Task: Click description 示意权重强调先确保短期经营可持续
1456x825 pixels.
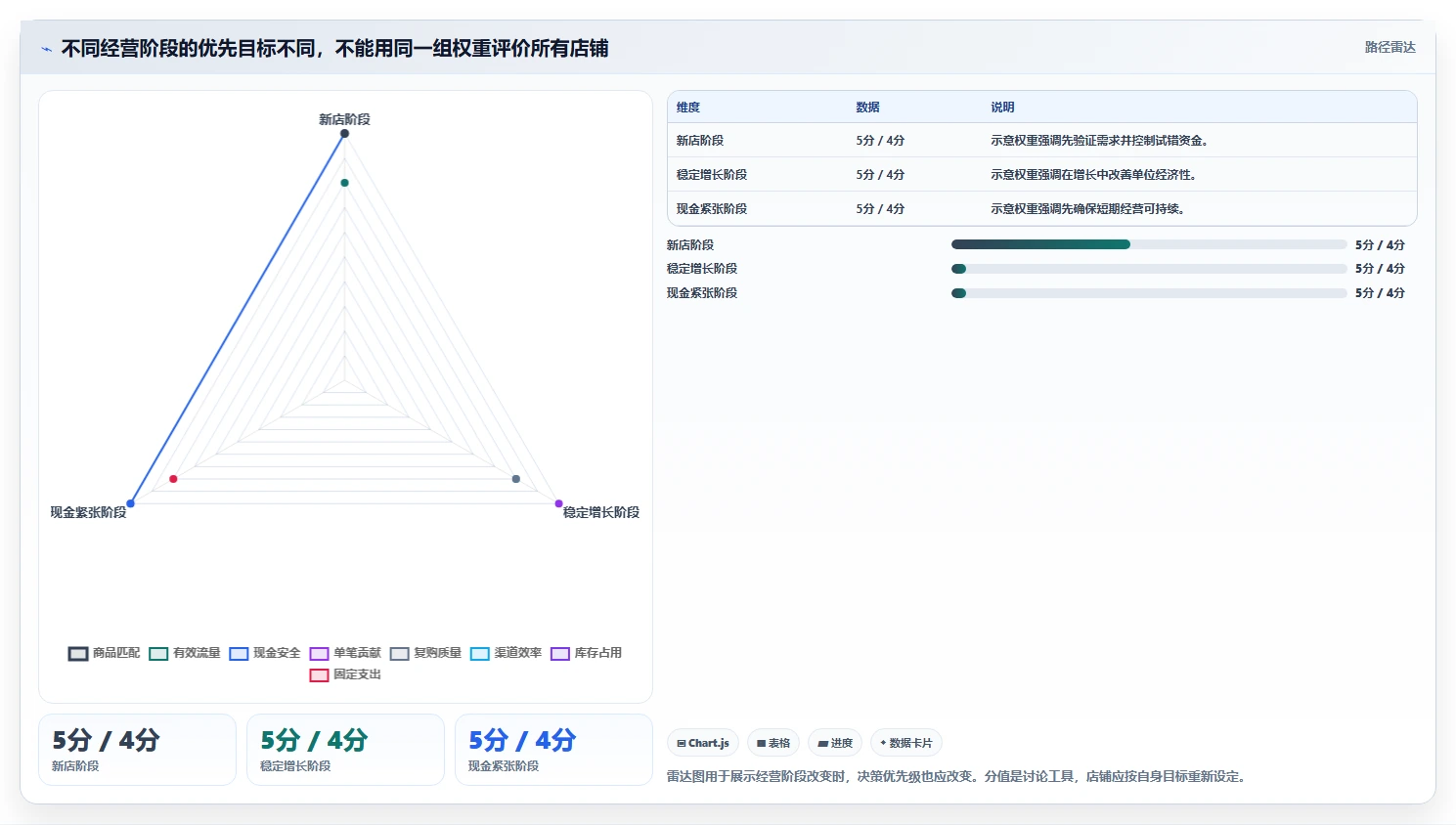Action: click(x=1088, y=209)
